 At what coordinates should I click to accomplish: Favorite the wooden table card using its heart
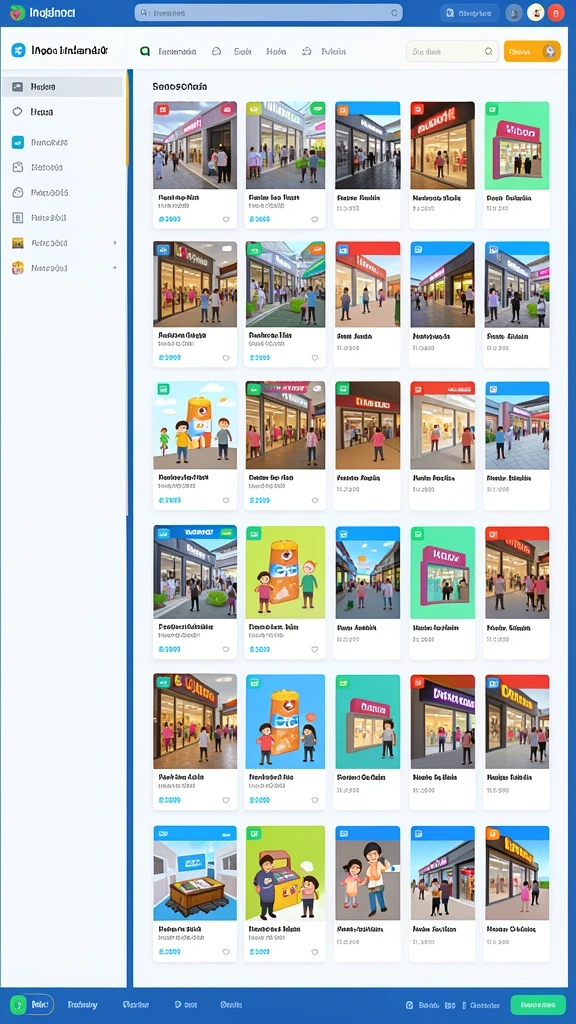226,952
